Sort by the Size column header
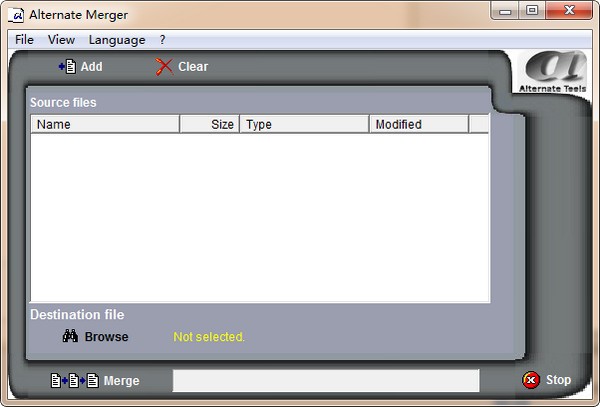Image resolution: width=600 pixels, height=407 pixels. (210, 124)
